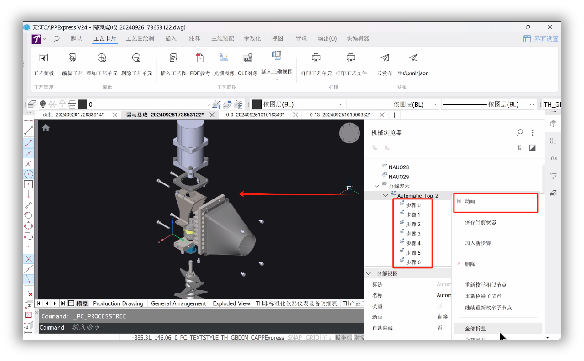Screen dimensions: 584x361
Task: Toggle the layer freeze sun icon
Action: [53, 104]
